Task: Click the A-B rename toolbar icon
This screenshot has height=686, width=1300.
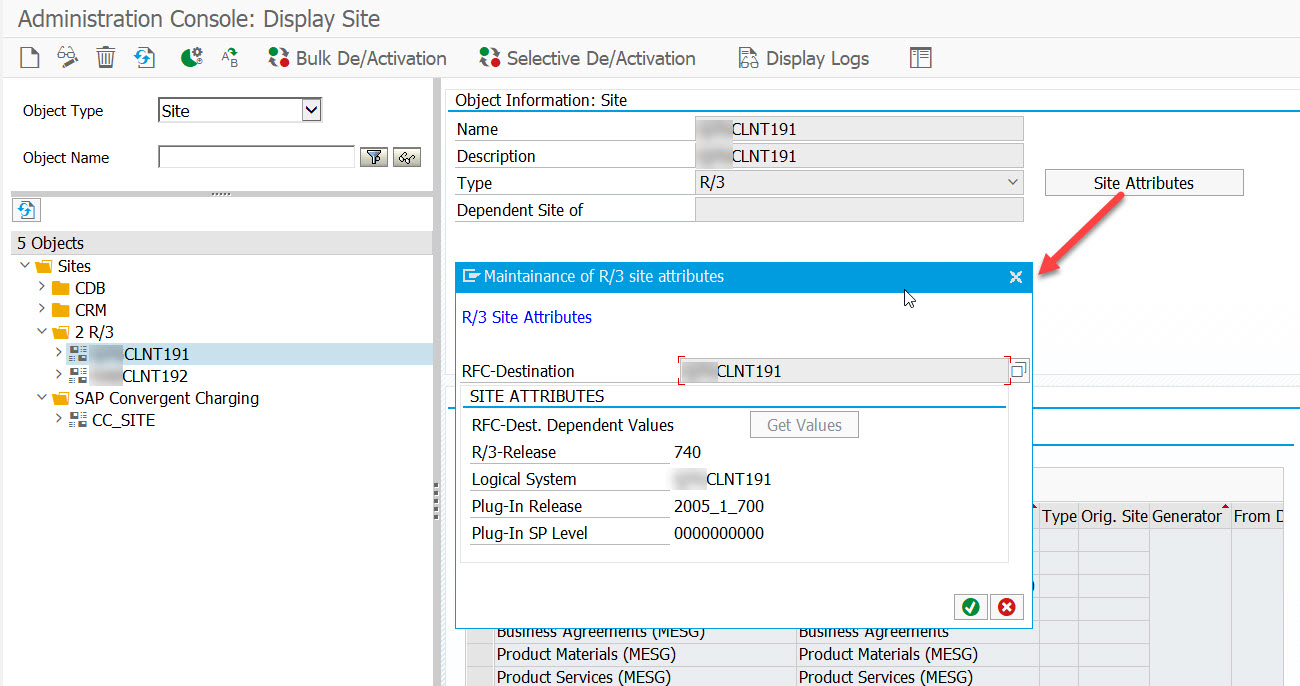Action: point(232,57)
